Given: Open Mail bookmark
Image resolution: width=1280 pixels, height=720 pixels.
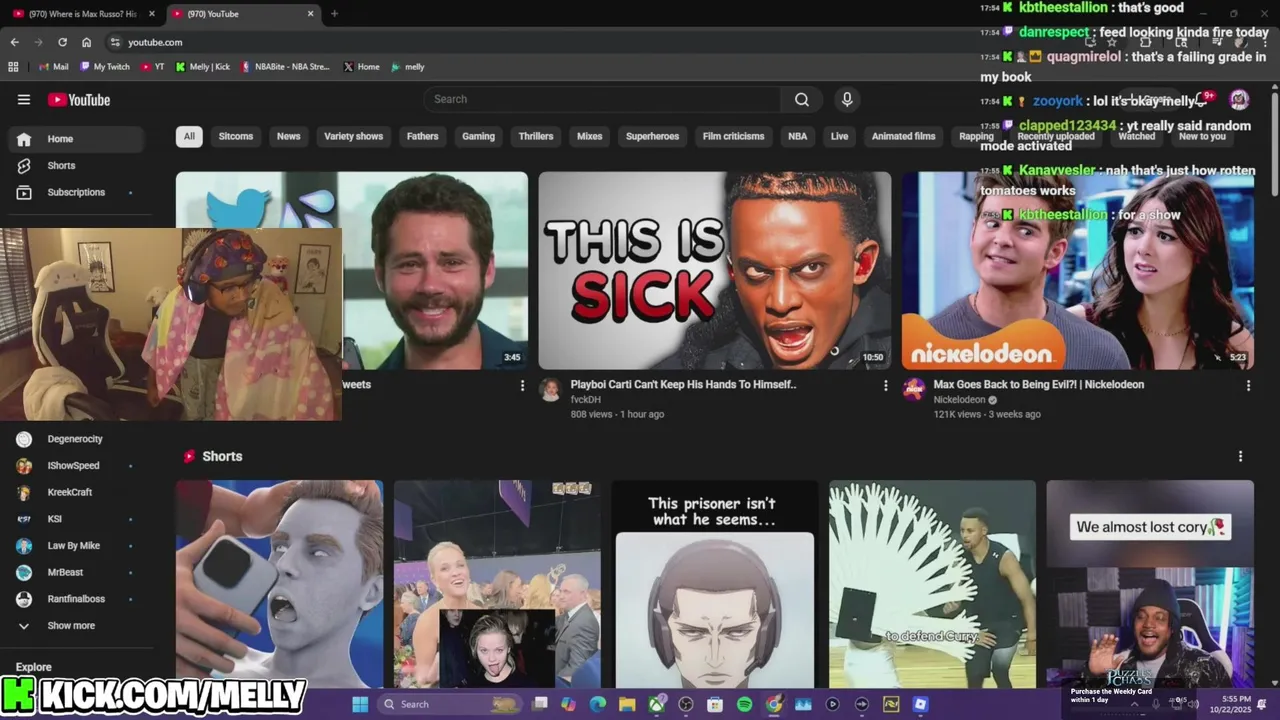Looking at the screenshot, I should tap(53, 67).
